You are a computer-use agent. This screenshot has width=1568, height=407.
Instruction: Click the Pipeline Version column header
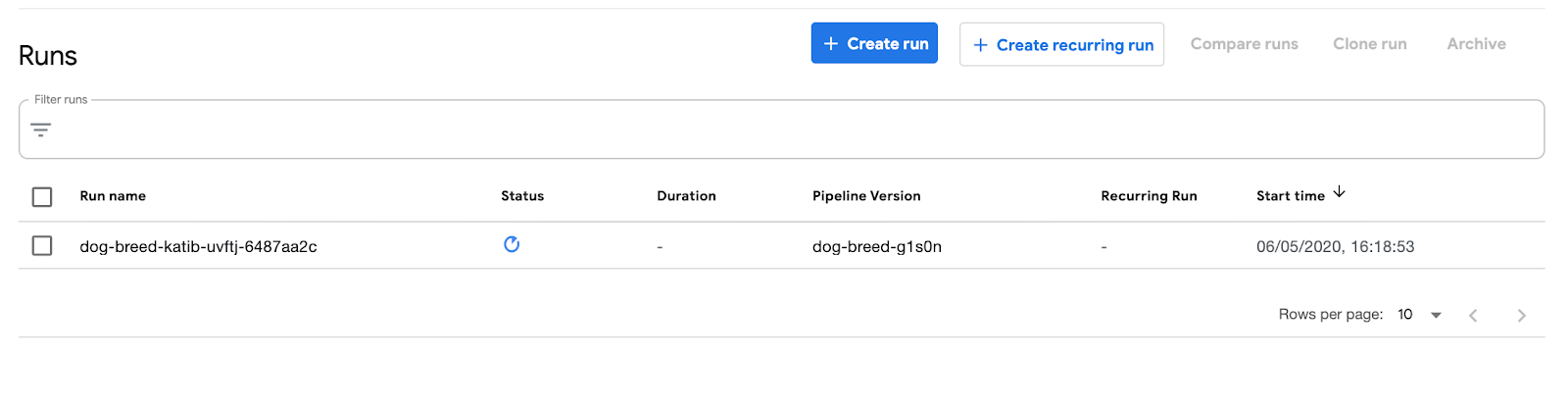866,196
